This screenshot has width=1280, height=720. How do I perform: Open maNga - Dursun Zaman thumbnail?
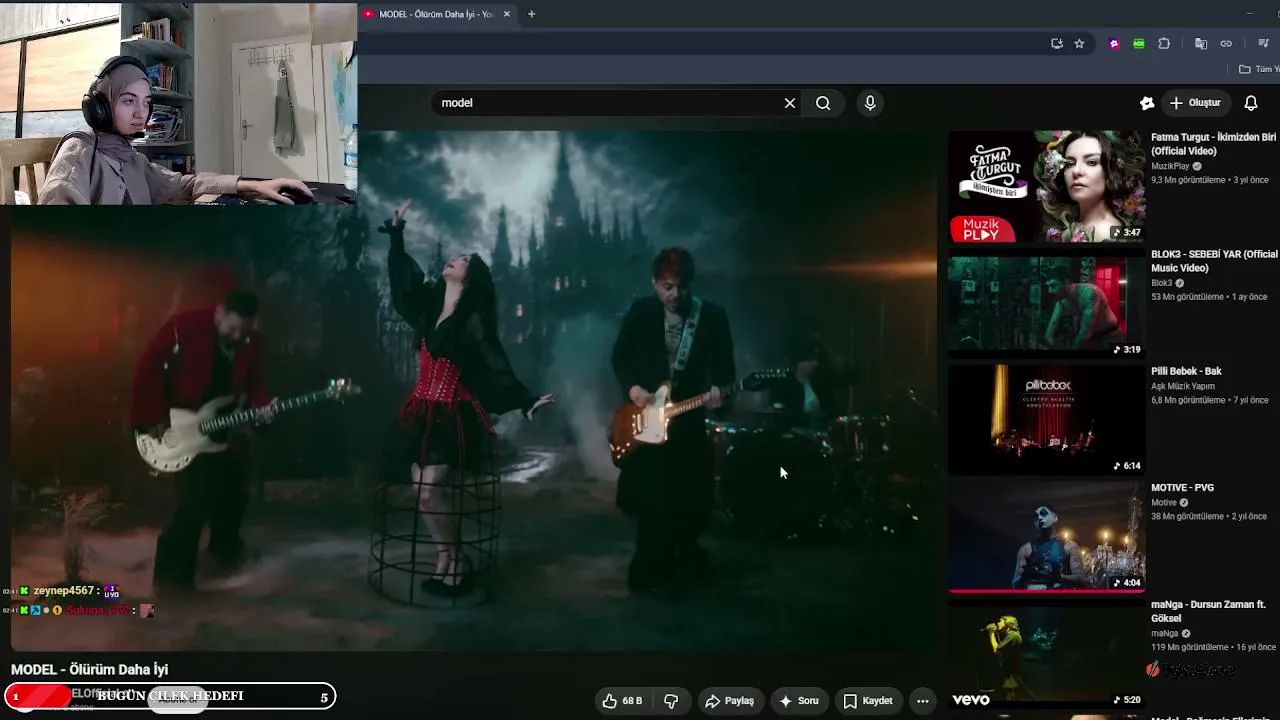(1047, 654)
